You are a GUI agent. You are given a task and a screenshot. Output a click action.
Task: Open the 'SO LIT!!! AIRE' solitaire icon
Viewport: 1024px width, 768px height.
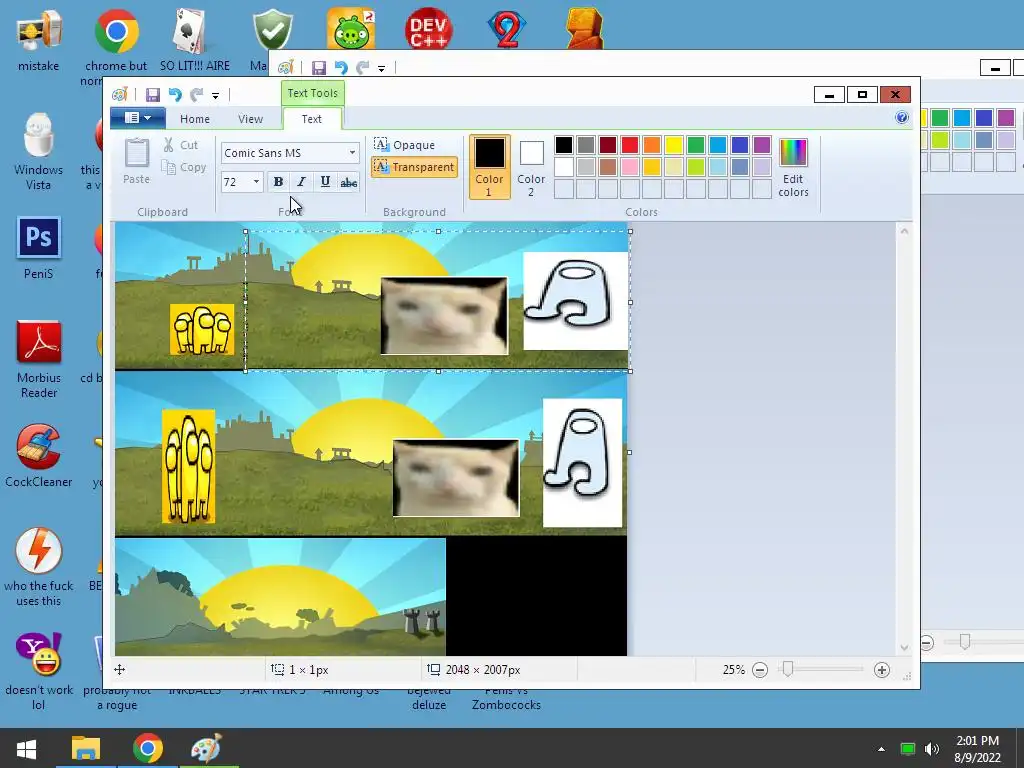195,38
